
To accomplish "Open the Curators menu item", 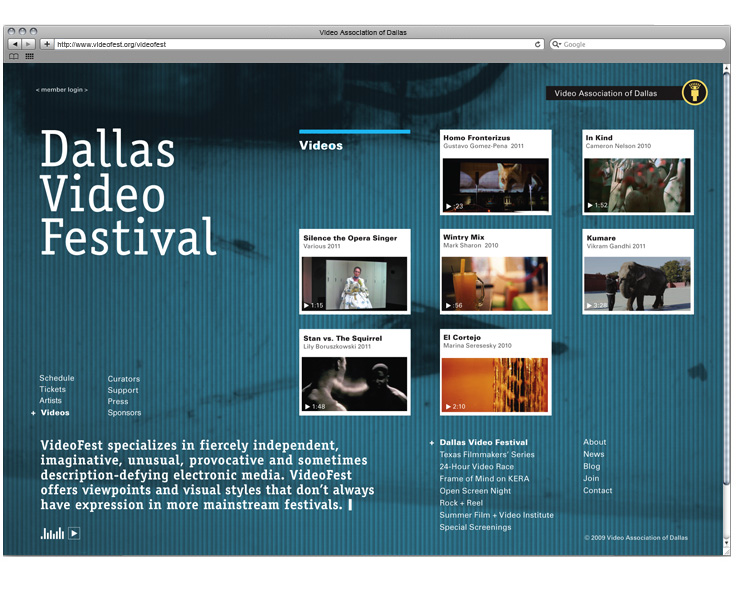I will point(124,379).
